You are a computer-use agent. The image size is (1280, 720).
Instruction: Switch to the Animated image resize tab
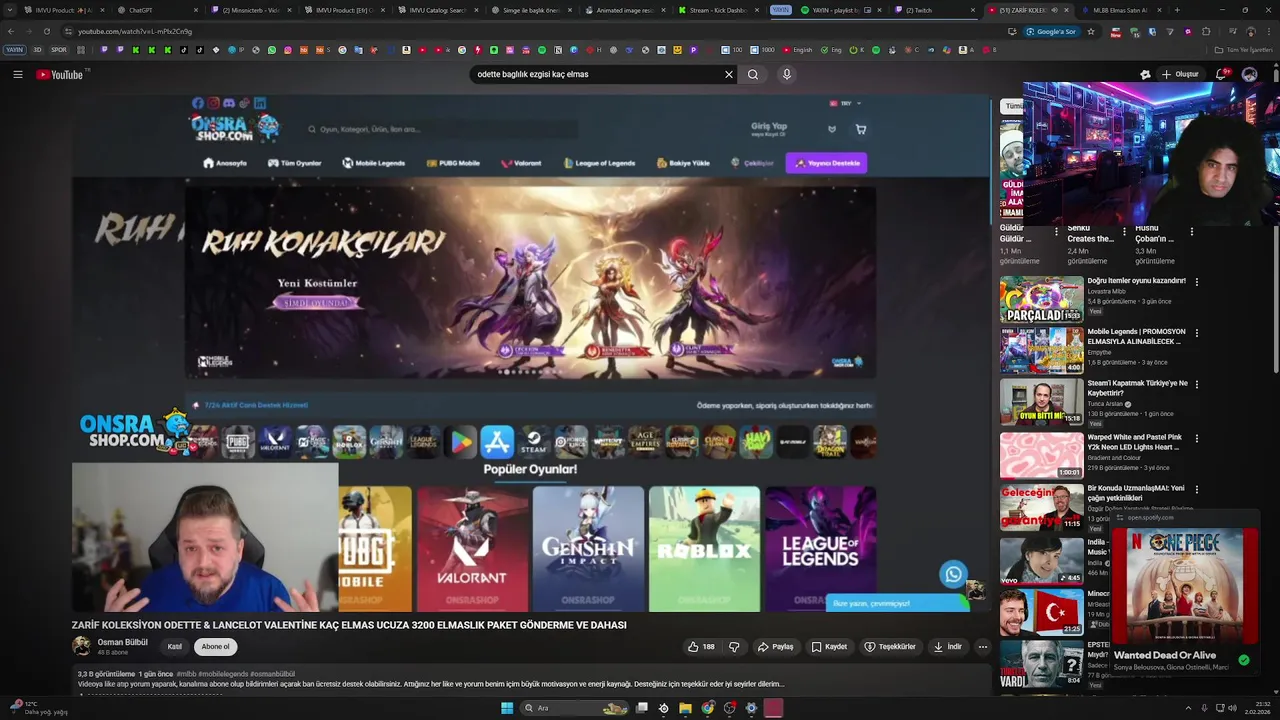coord(623,10)
